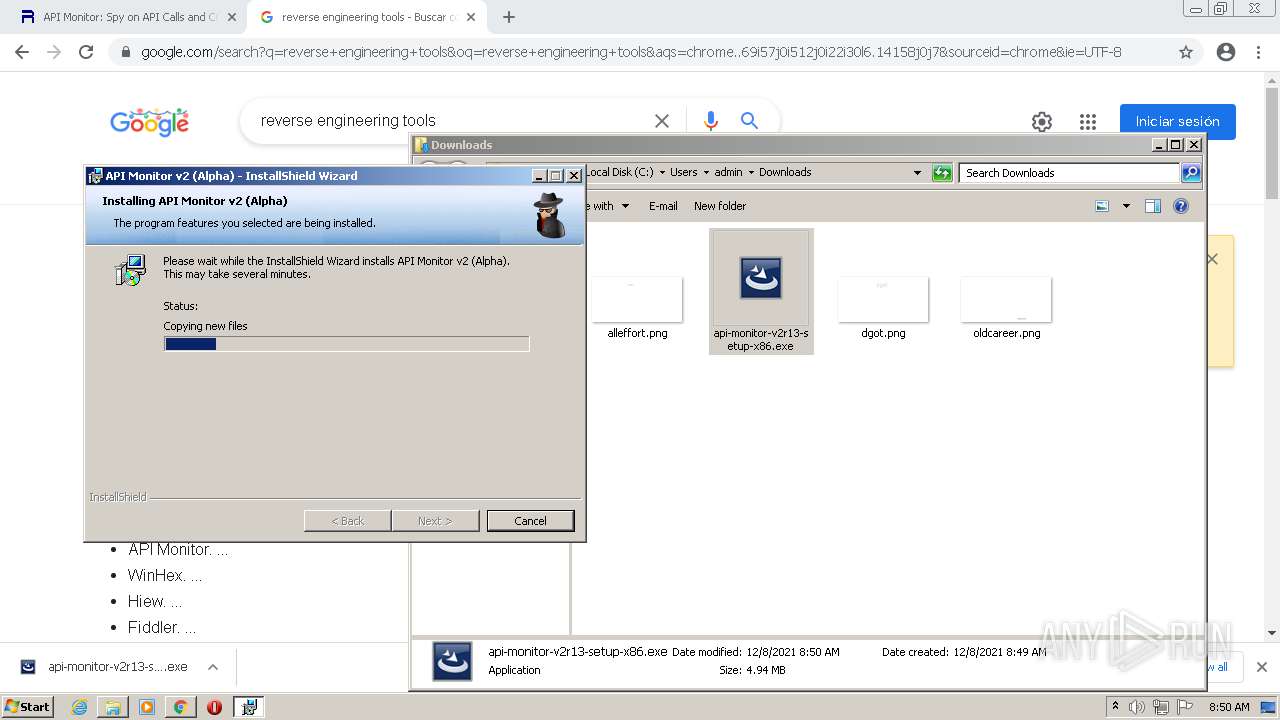Go back in Chrome

pyautogui.click(x=22, y=52)
